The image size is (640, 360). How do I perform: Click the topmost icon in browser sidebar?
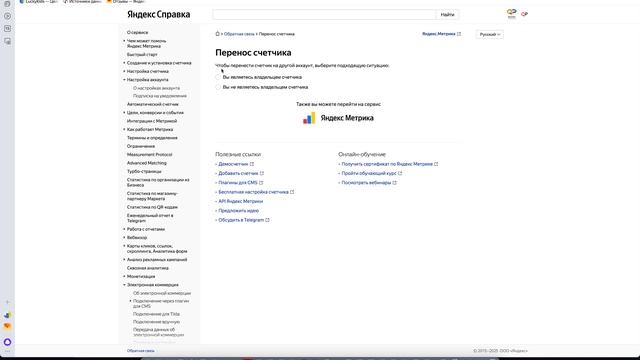coord(7,4)
